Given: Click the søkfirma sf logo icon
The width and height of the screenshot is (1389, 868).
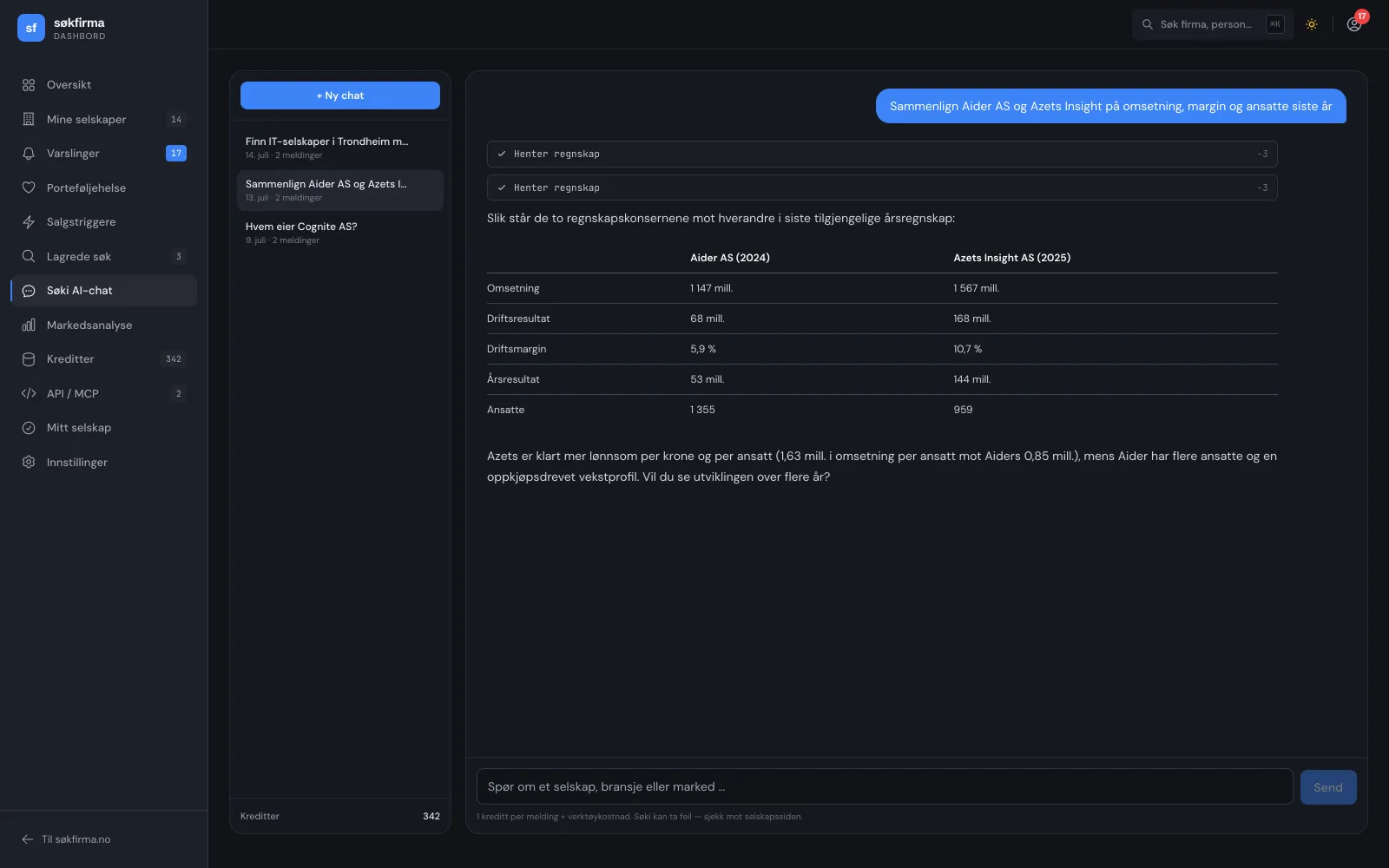Looking at the screenshot, I should point(31,28).
